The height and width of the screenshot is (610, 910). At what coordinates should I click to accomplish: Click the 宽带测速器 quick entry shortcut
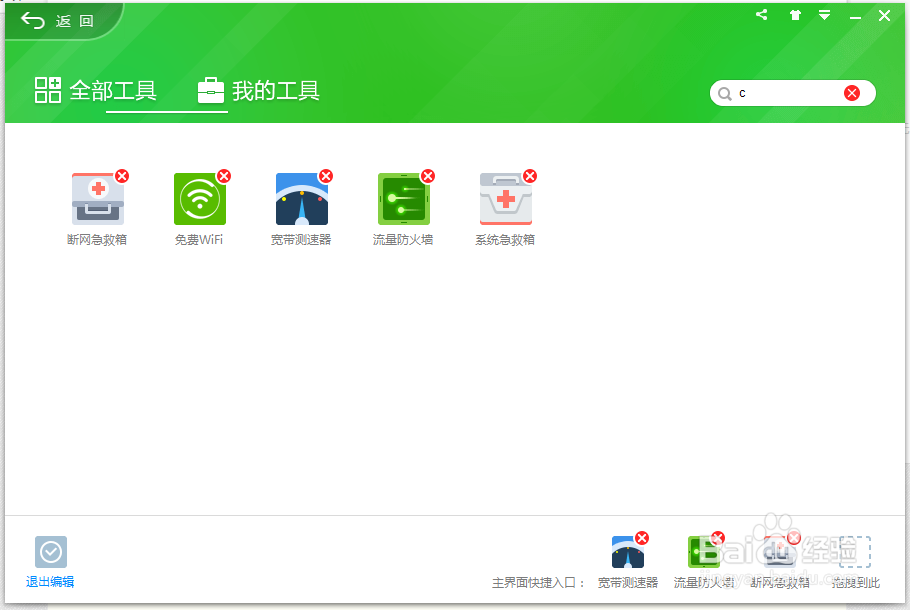coord(628,551)
